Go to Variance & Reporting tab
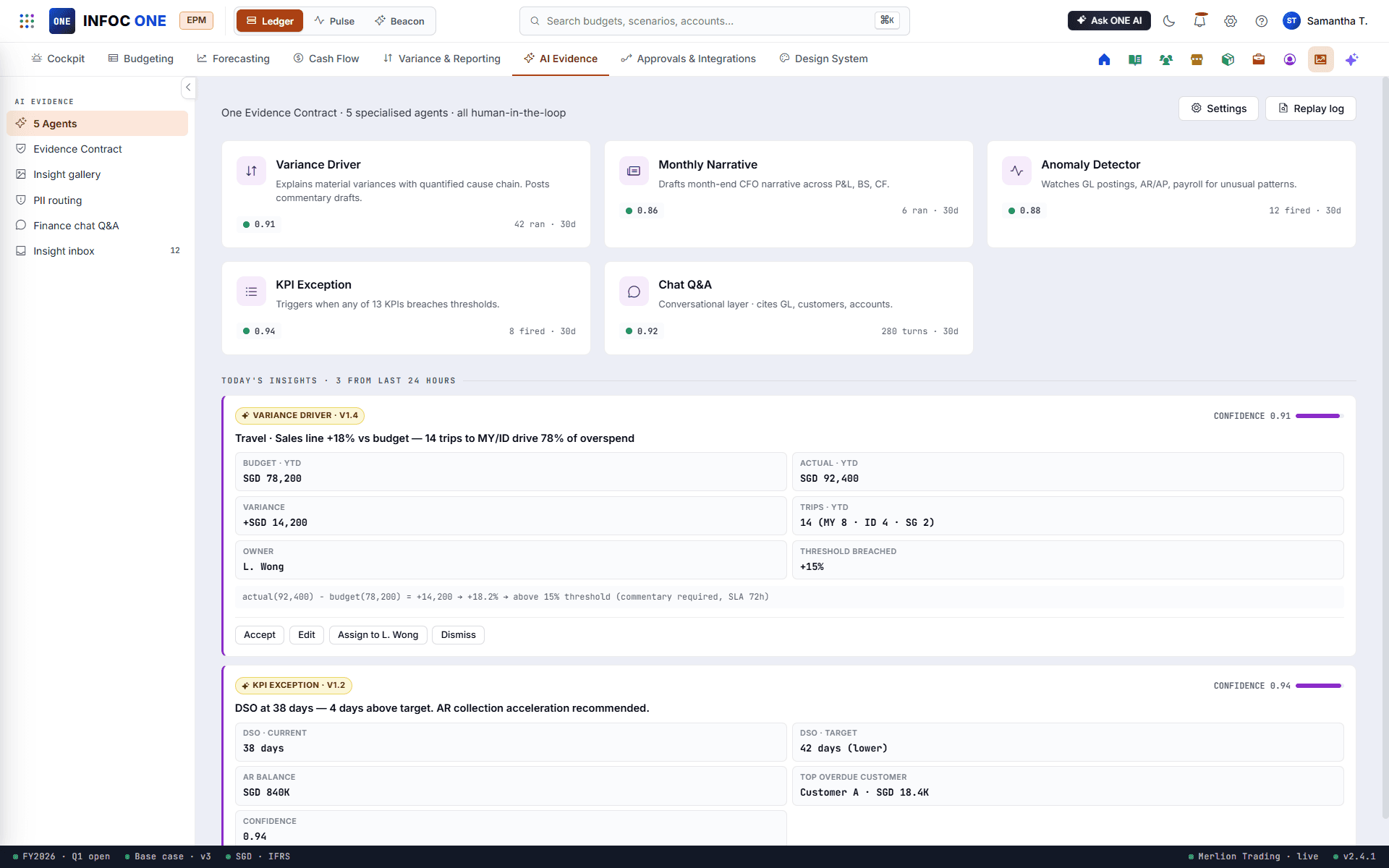 [x=442, y=59]
